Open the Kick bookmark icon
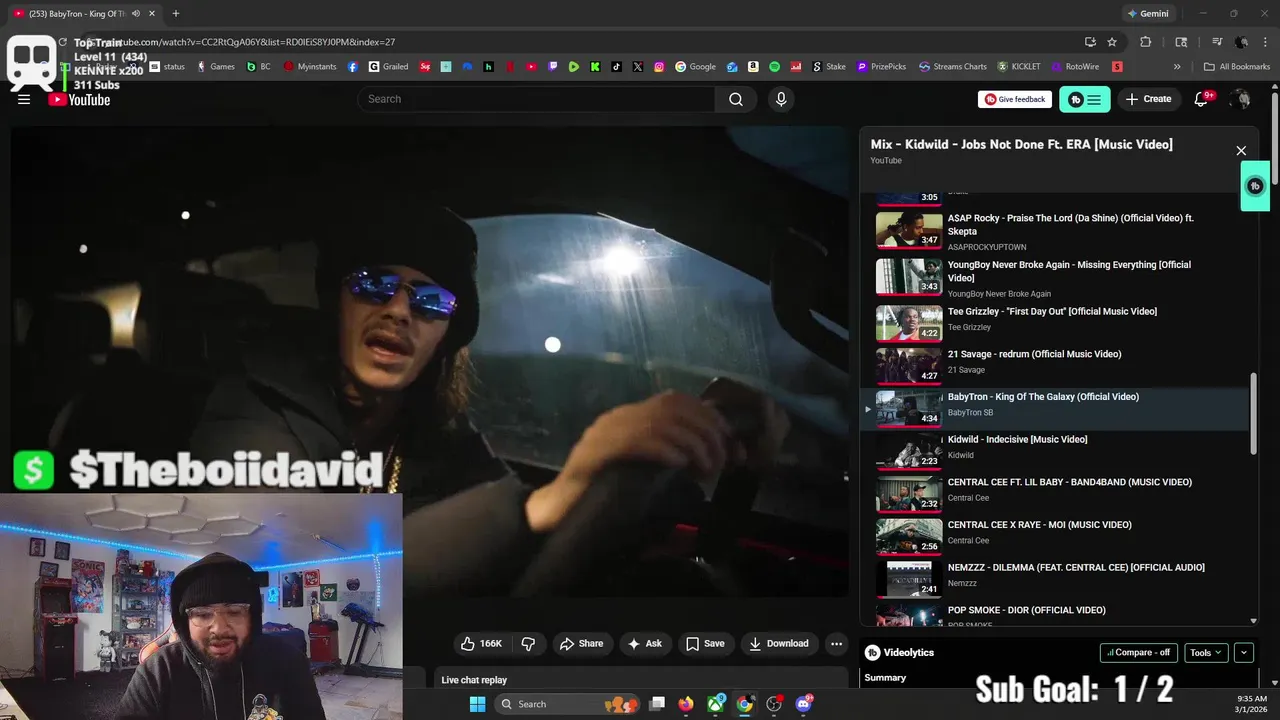This screenshot has height=720, width=1280. [595, 67]
